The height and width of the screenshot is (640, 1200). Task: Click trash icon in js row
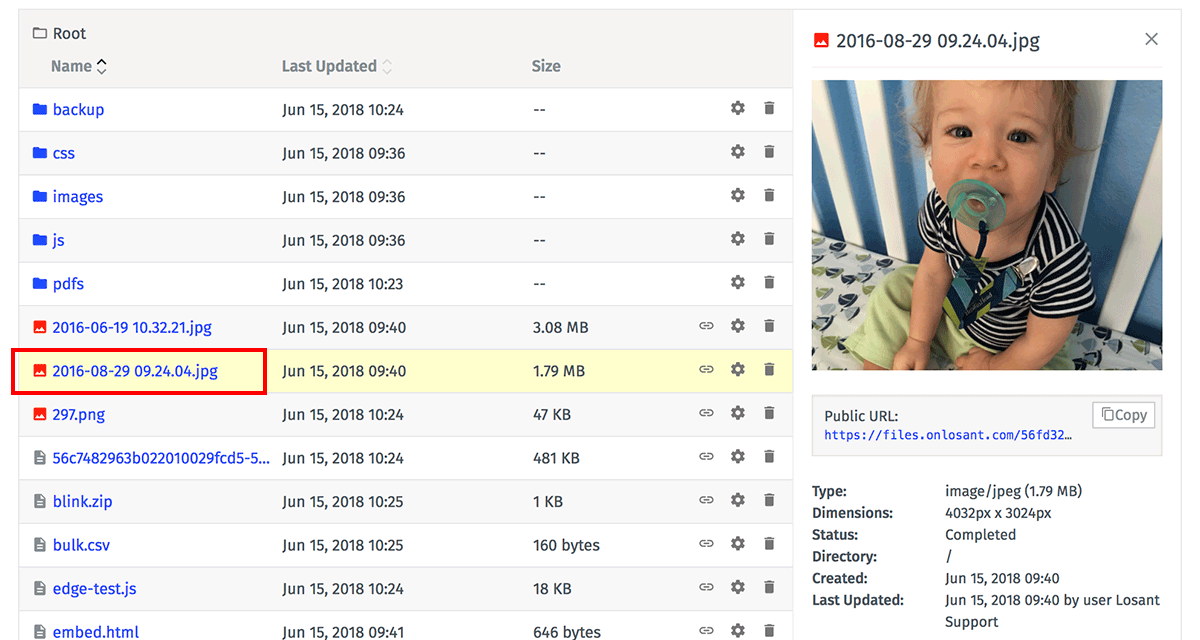(769, 239)
